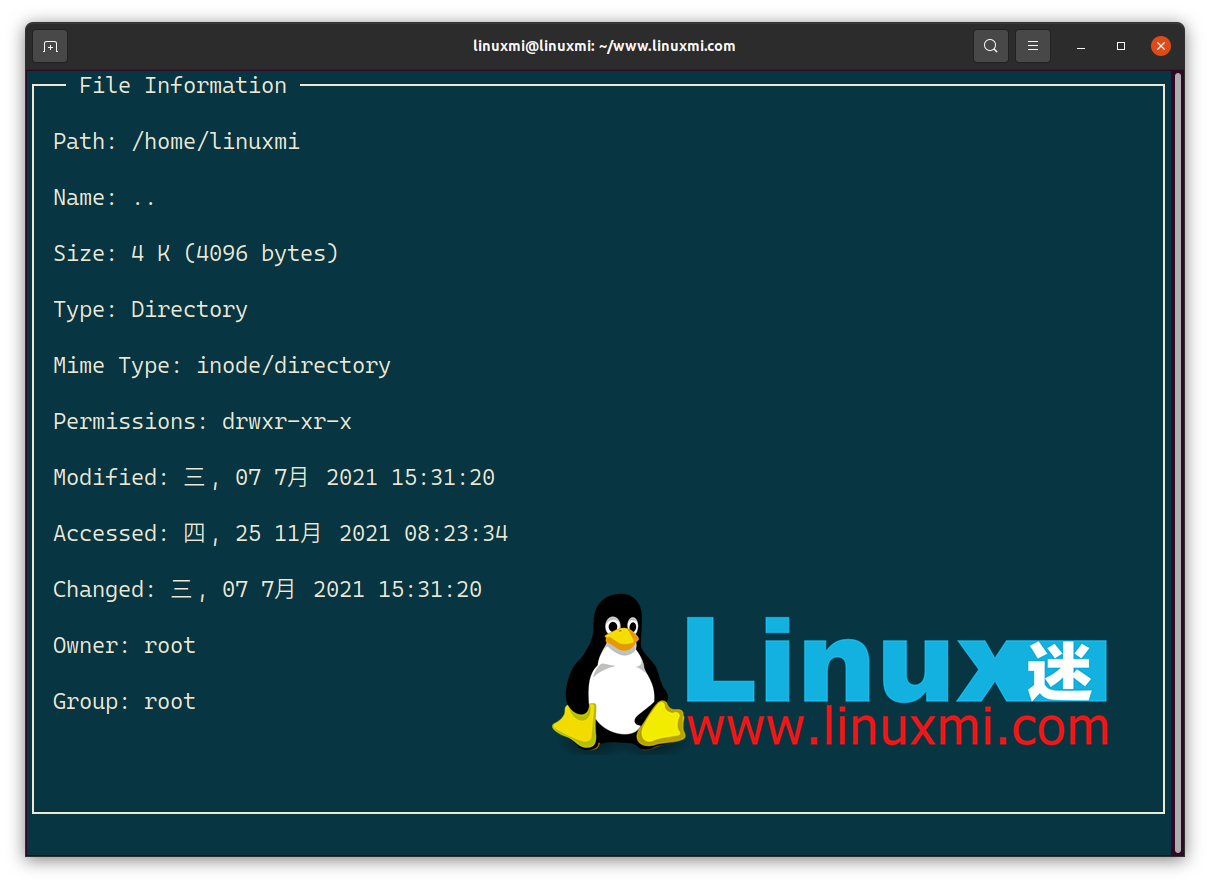
Task: Select the Modified date line
Action: (x=274, y=478)
